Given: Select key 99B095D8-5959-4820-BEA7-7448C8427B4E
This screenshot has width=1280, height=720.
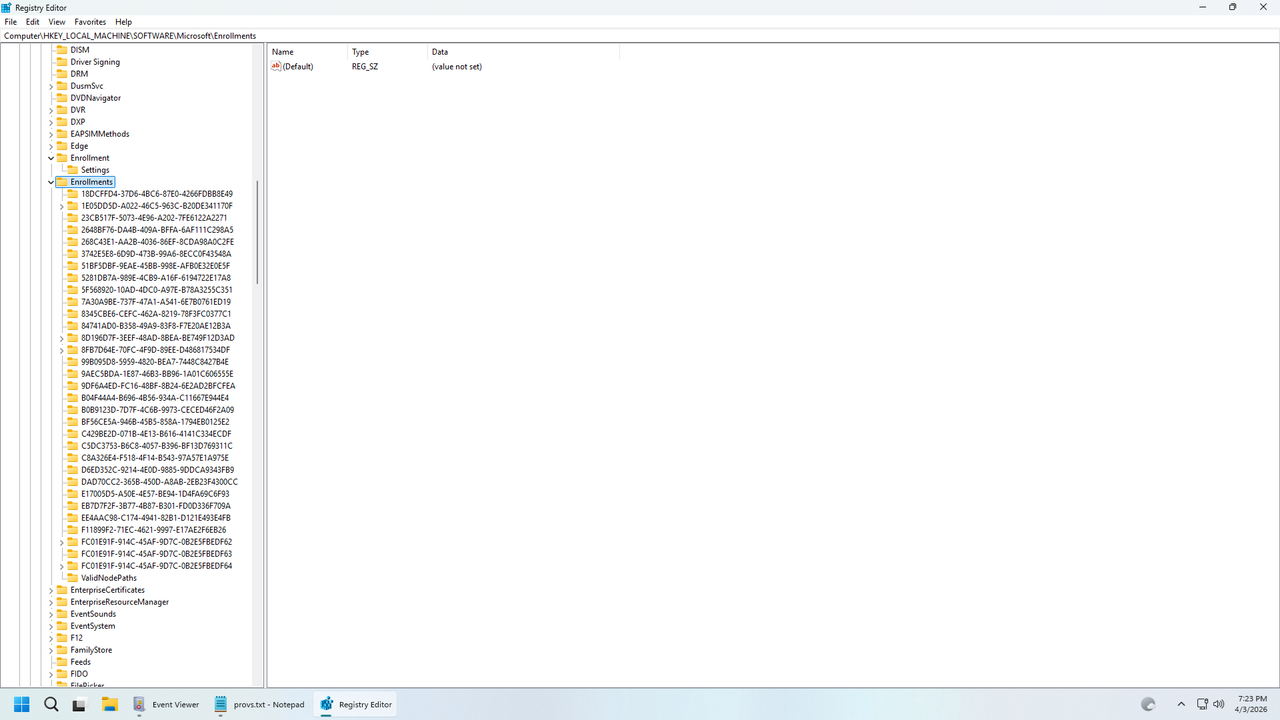Looking at the screenshot, I should tap(154, 362).
